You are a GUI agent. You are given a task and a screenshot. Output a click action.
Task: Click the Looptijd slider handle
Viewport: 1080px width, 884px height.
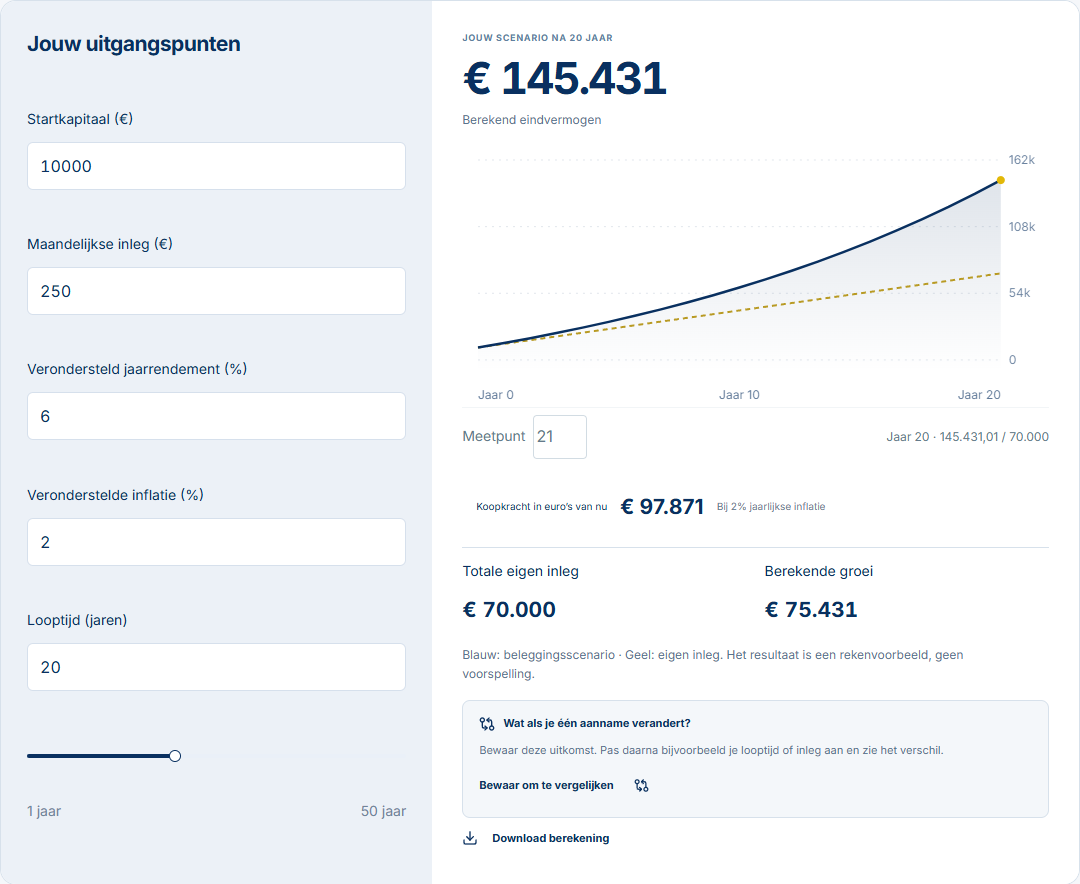click(x=175, y=756)
